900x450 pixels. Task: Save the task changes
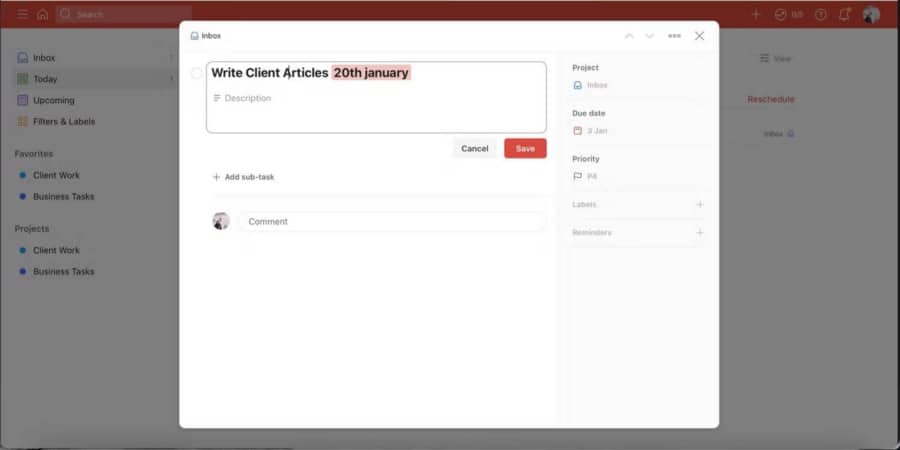pyautogui.click(x=525, y=149)
